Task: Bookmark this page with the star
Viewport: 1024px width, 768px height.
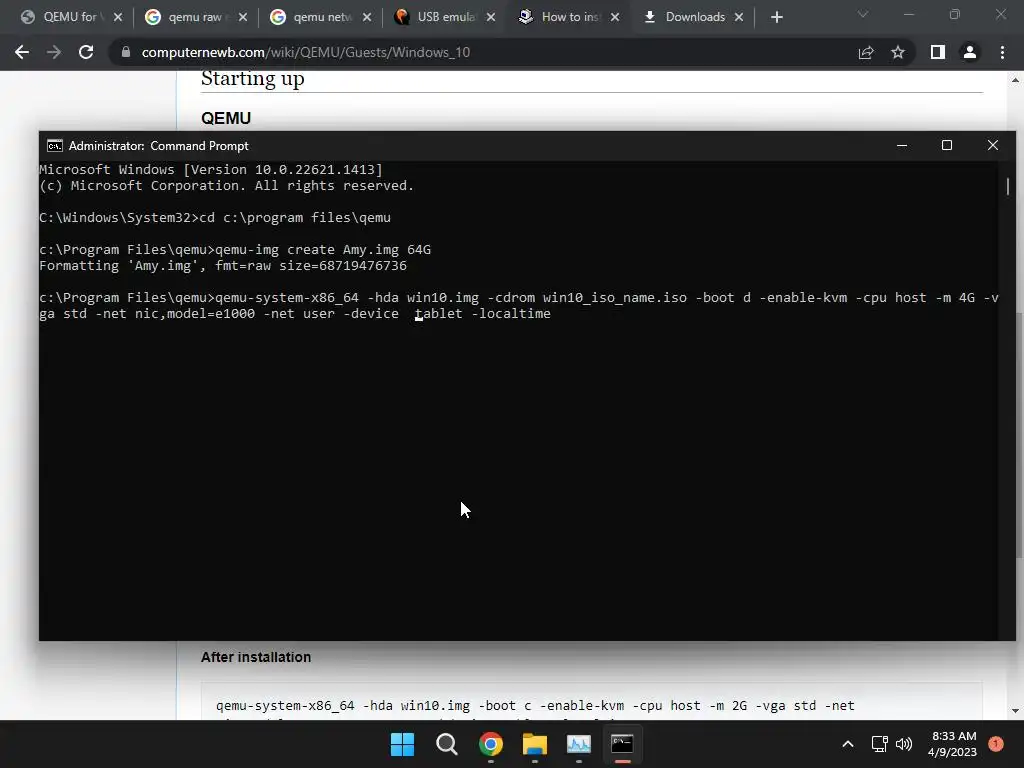Action: [898, 52]
